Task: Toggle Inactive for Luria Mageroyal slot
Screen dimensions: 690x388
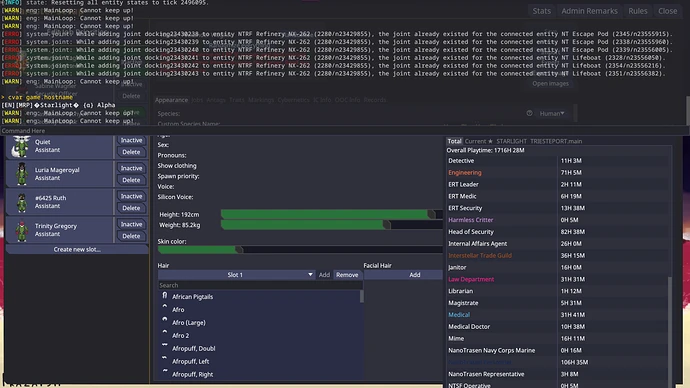Action: tap(131, 168)
